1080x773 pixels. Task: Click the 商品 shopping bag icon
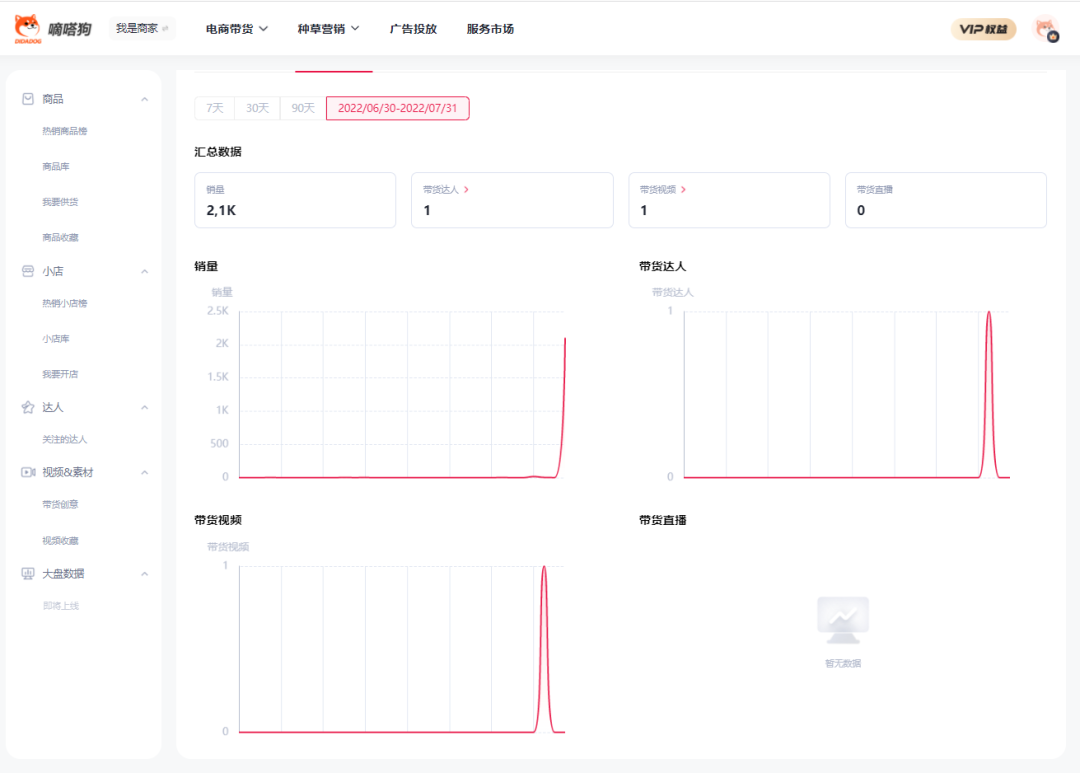click(x=28, y=99)
